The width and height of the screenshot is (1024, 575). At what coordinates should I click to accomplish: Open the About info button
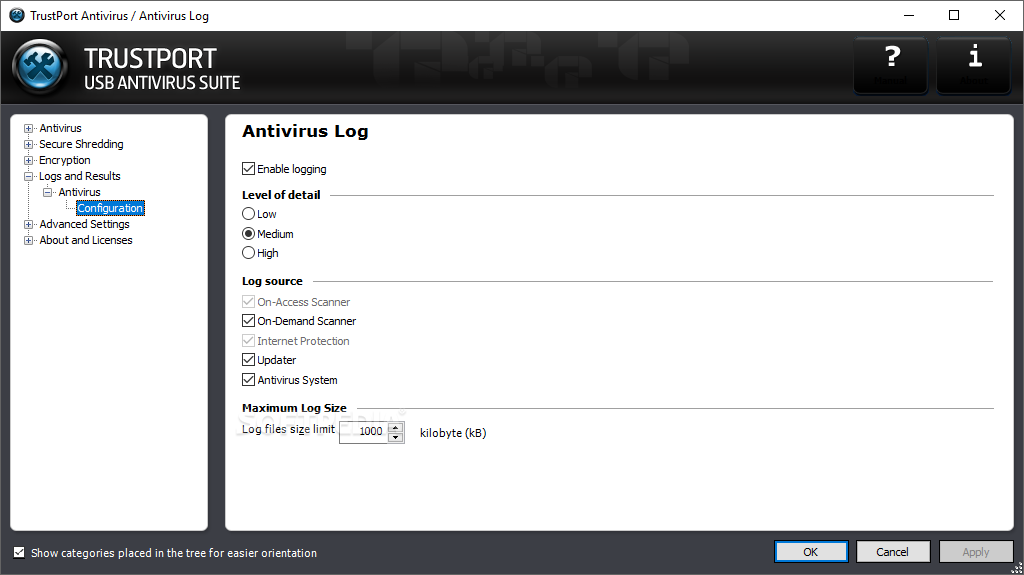pos(974,65)
